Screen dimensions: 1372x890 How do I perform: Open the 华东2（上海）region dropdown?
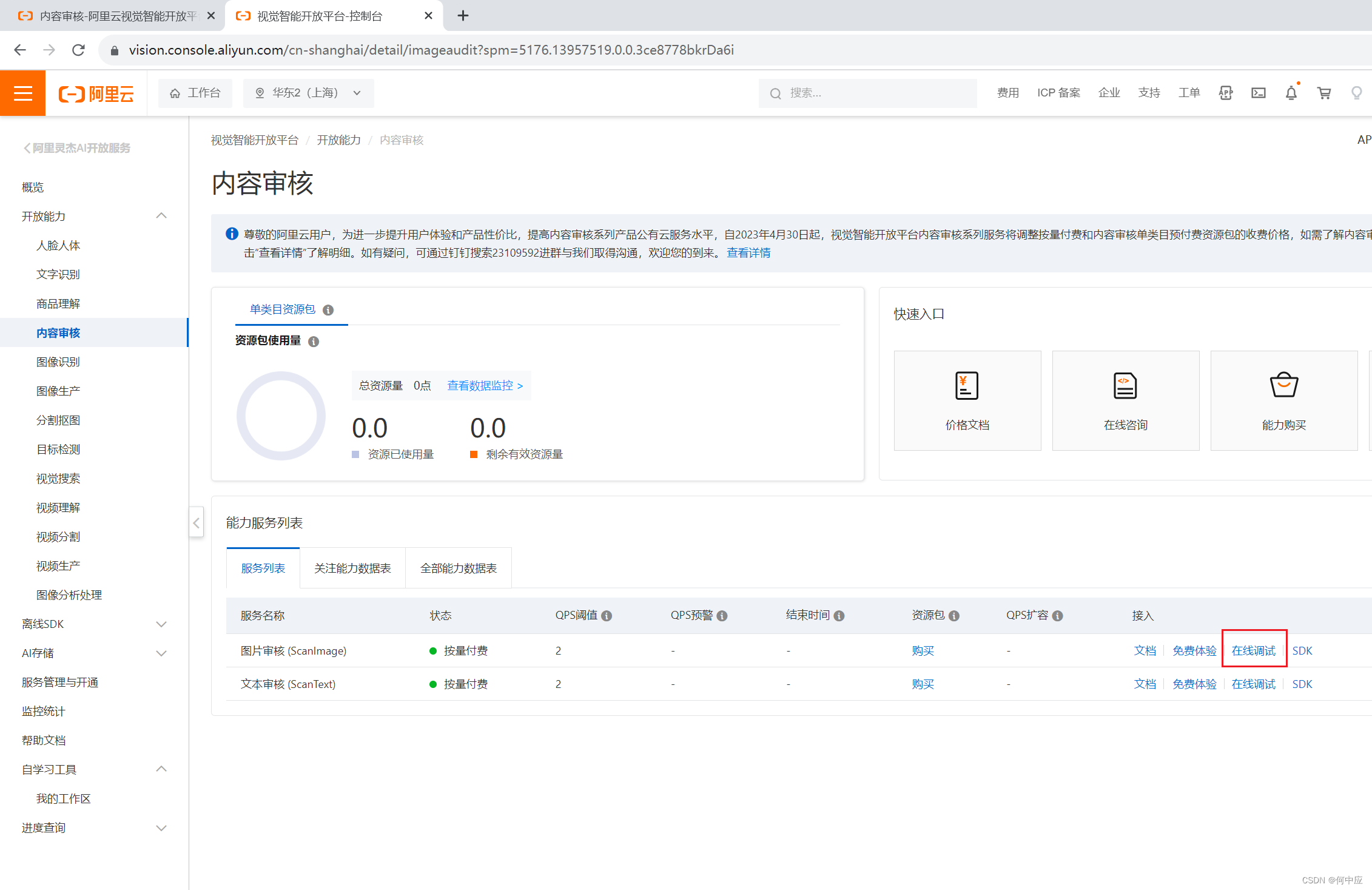pos(308,93)
